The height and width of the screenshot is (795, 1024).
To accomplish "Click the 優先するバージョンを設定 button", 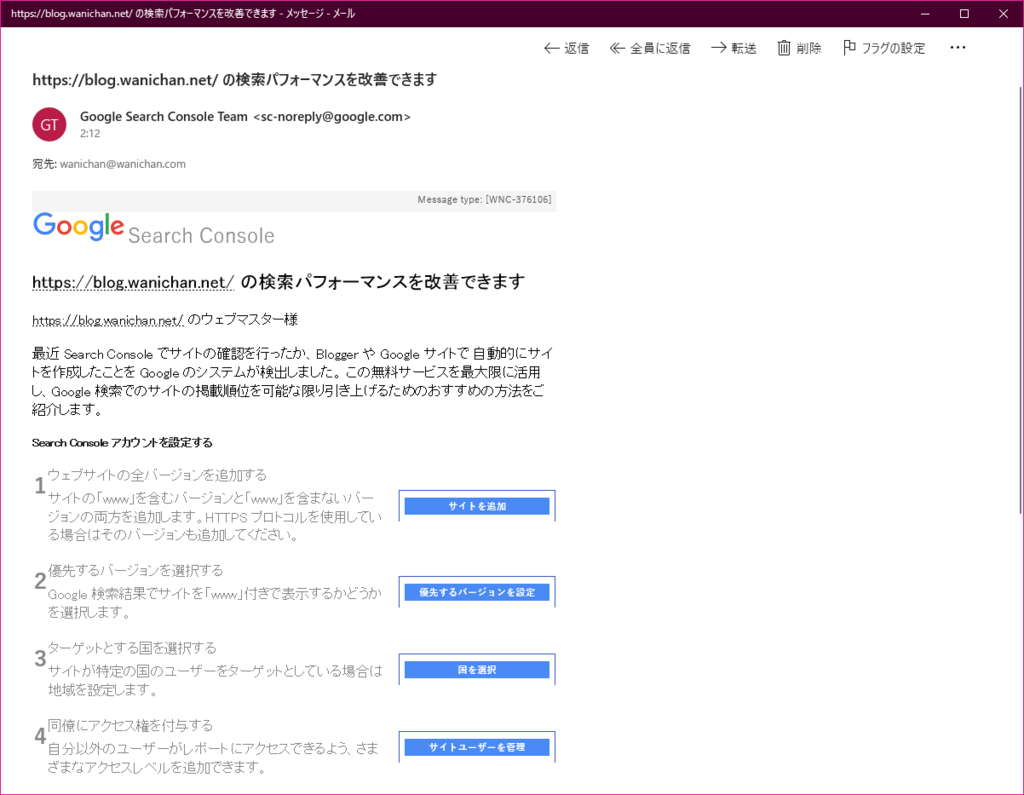I will [x=477, y=592].
